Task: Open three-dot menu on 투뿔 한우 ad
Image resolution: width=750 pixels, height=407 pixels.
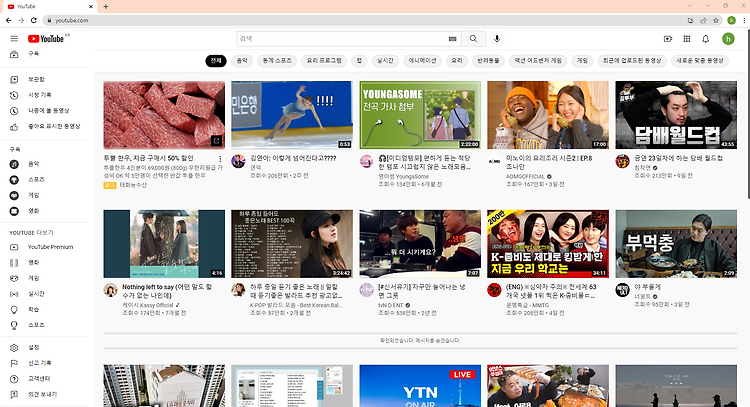Action: point(220,159)
